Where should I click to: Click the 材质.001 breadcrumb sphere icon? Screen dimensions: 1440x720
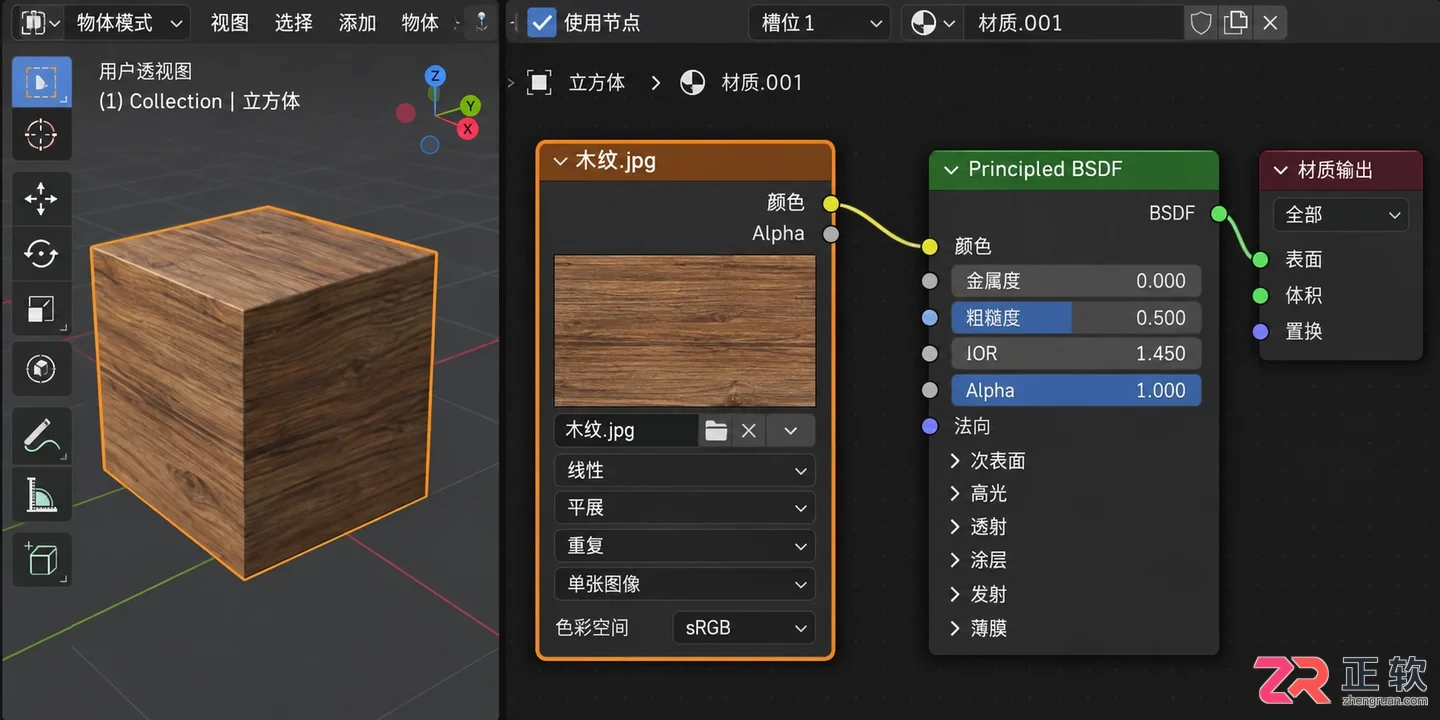coord(692,82)
